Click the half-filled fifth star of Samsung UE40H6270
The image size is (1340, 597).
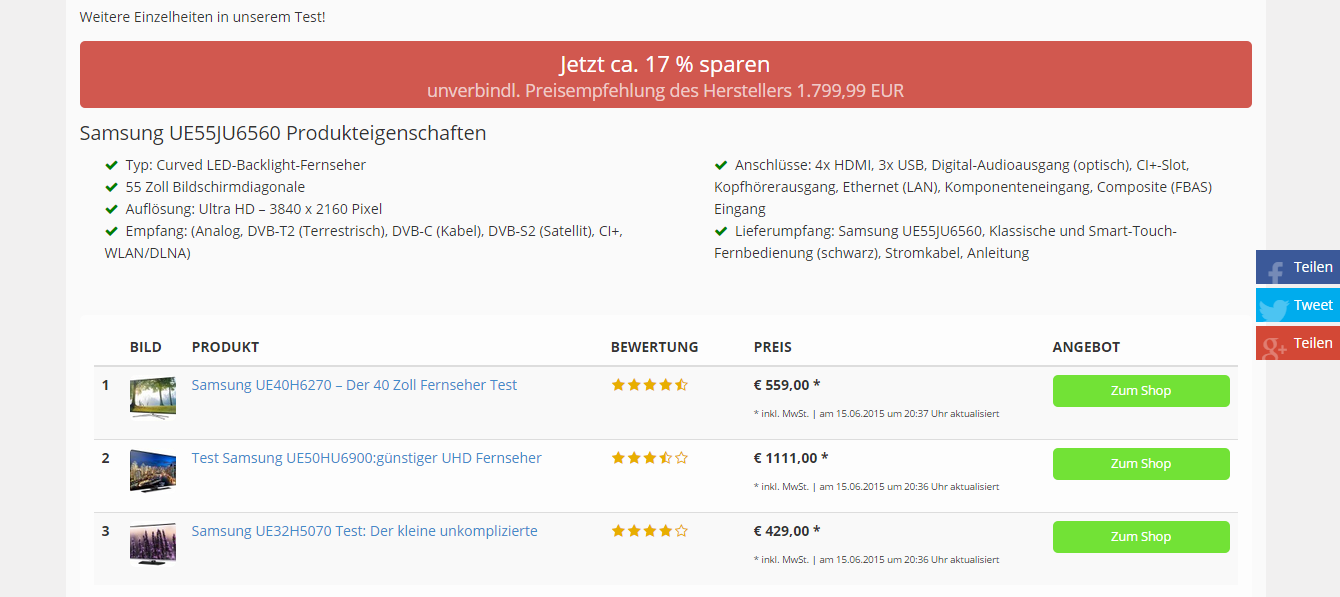point(683,384)
